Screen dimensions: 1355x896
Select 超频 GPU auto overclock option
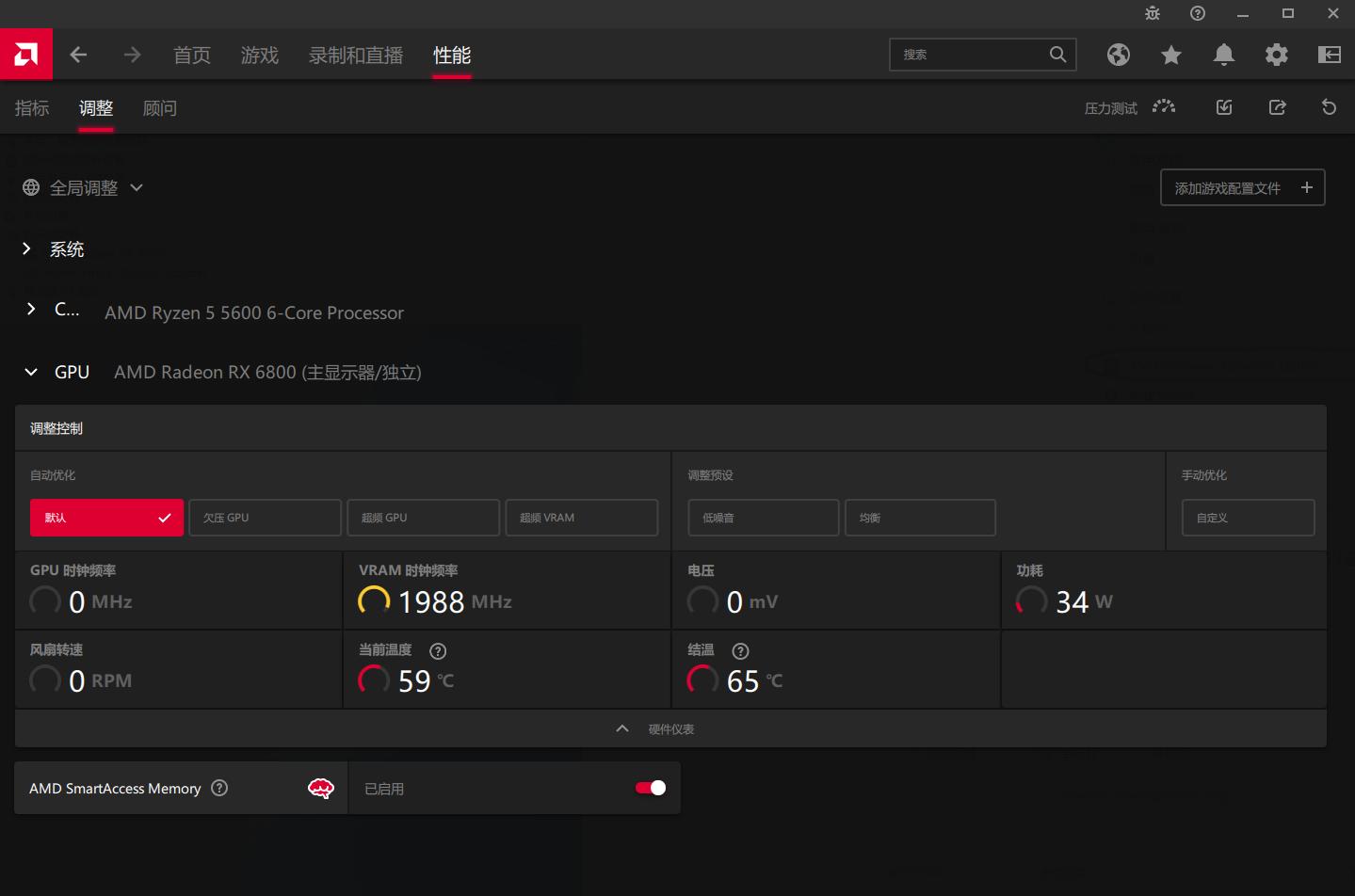point(423,518)
